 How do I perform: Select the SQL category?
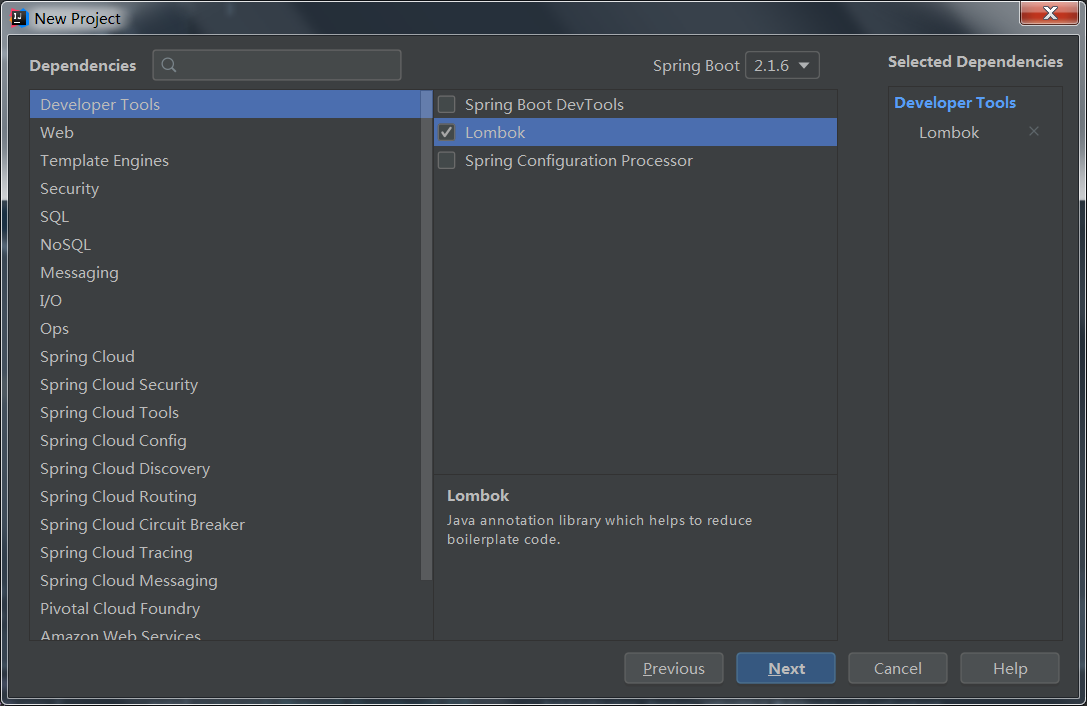coord(226,216)
